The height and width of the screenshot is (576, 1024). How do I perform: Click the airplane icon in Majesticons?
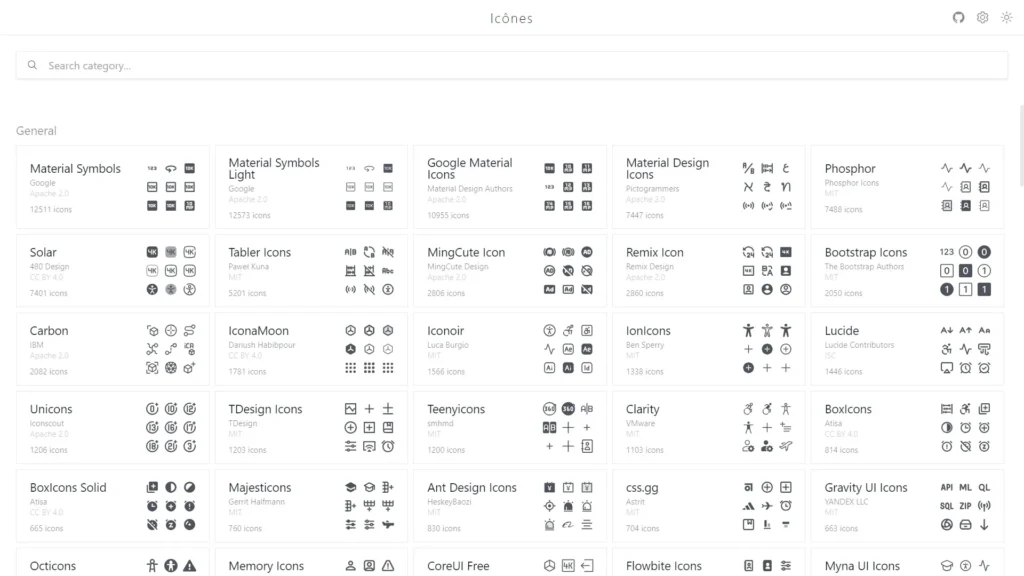pos(388,524)
